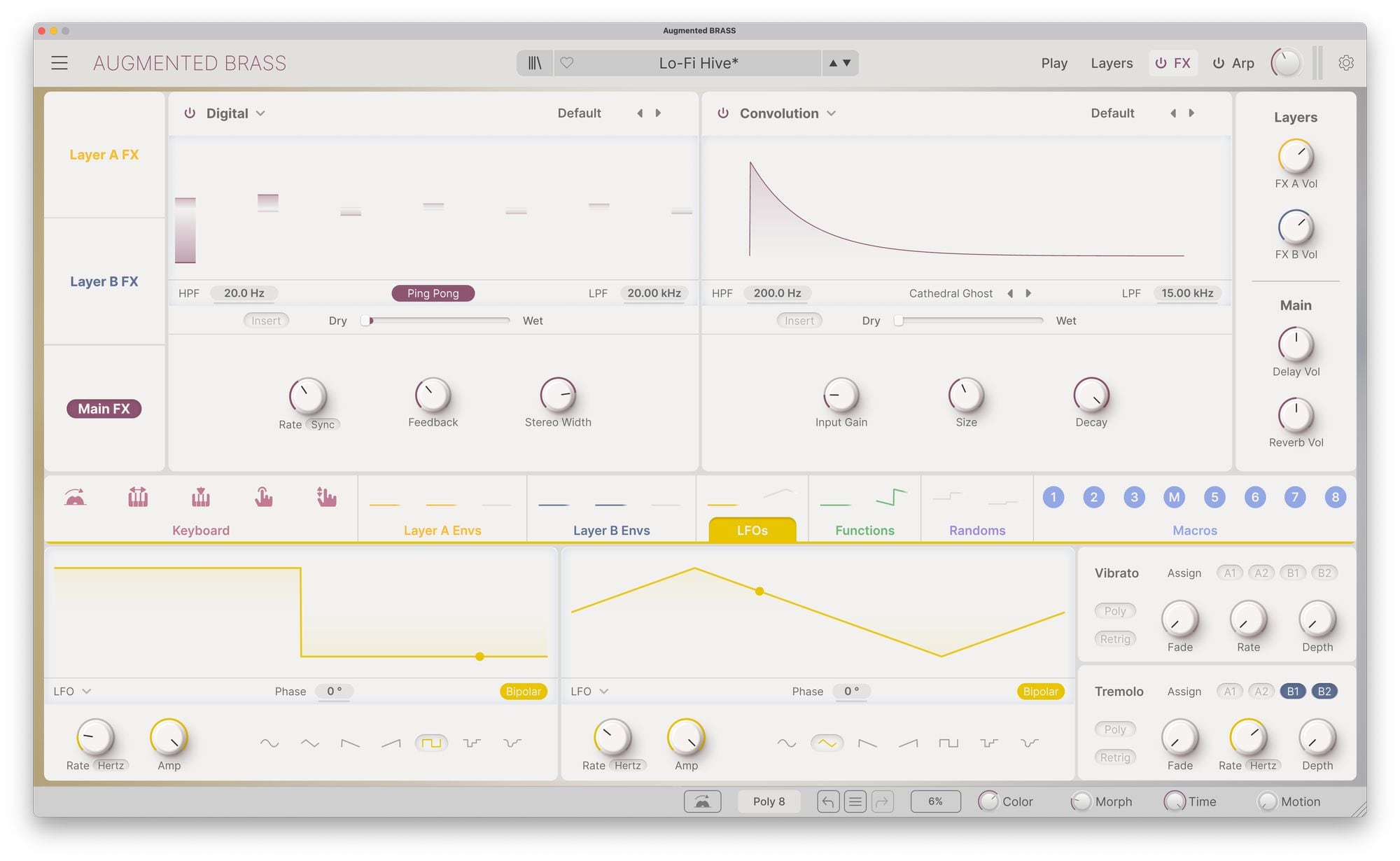This screenshot has width=1400, height=861.
Task: Click the Main FX button
Action: click(104, 409)
